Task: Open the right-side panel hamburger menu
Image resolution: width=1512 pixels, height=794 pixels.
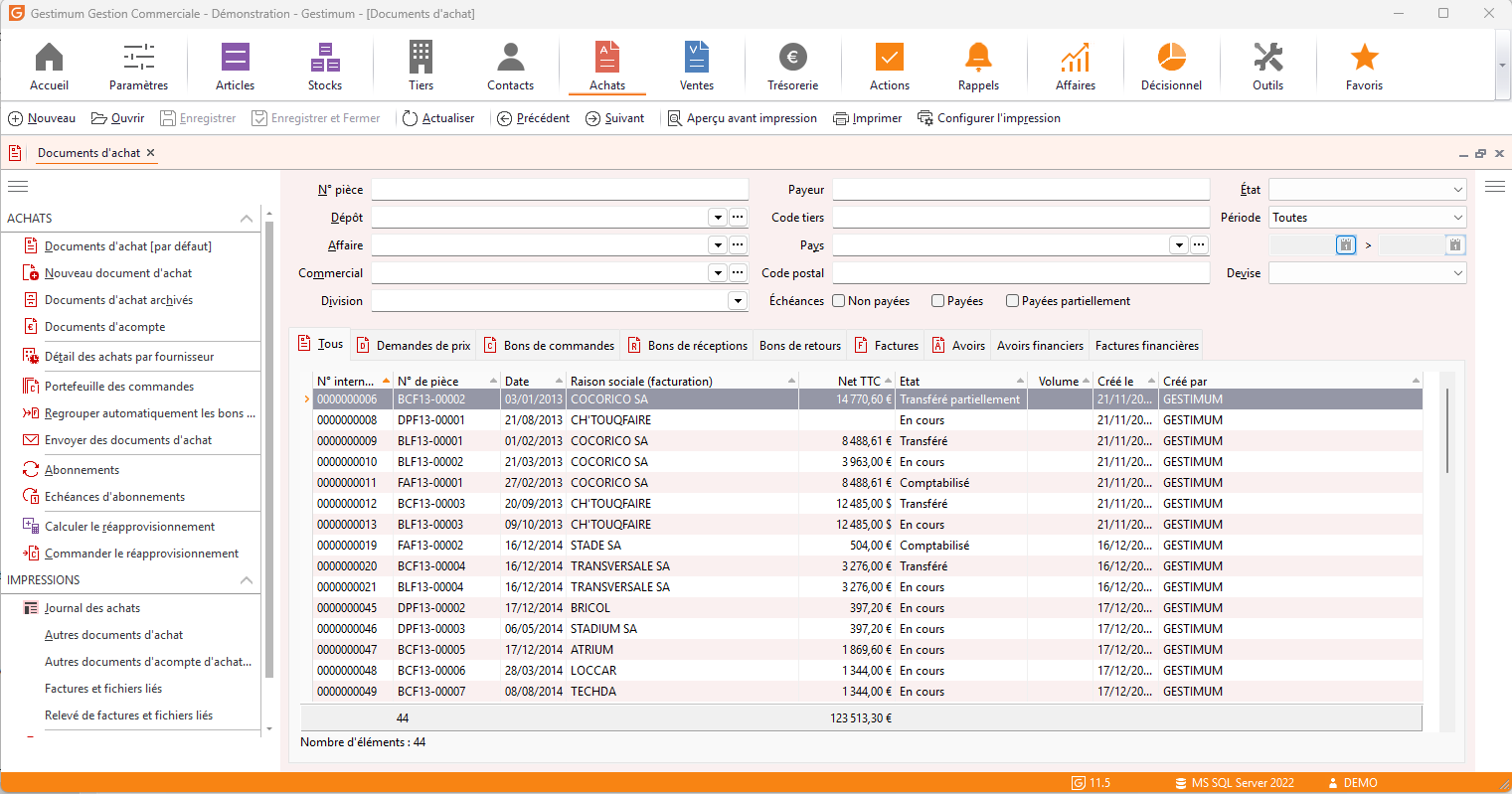Action: 1495,186
